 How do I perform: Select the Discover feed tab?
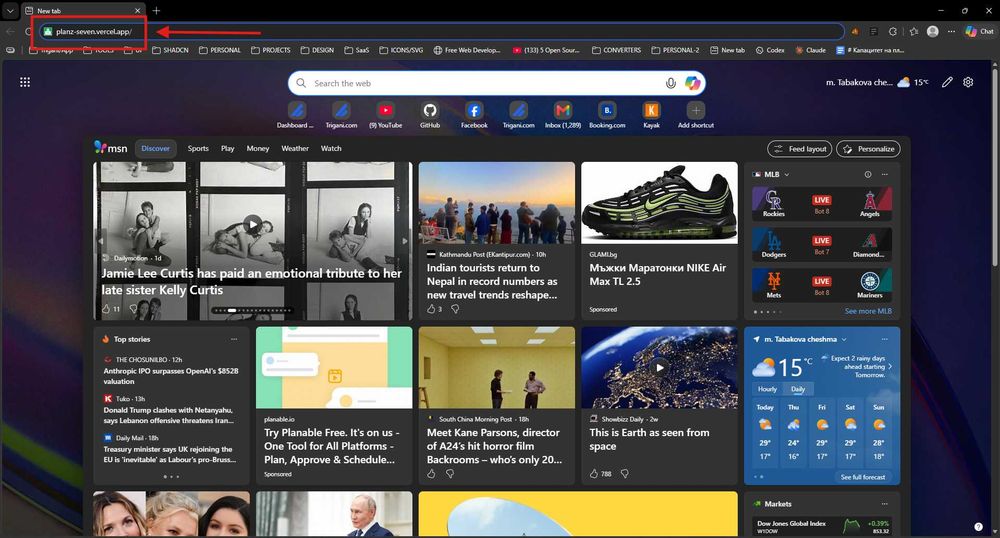tap(156, 148)
